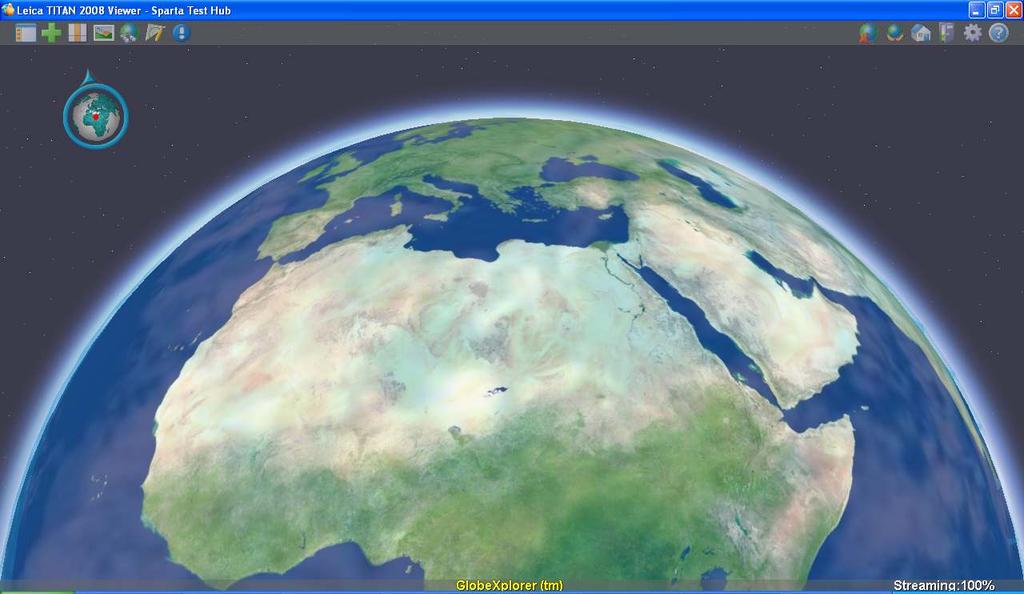Click the GlobeXplorer (tm) label

click(509, 586)
